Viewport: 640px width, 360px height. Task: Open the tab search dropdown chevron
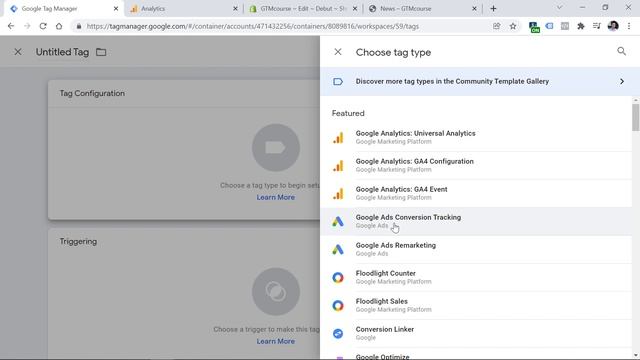[x=560, y=8]
